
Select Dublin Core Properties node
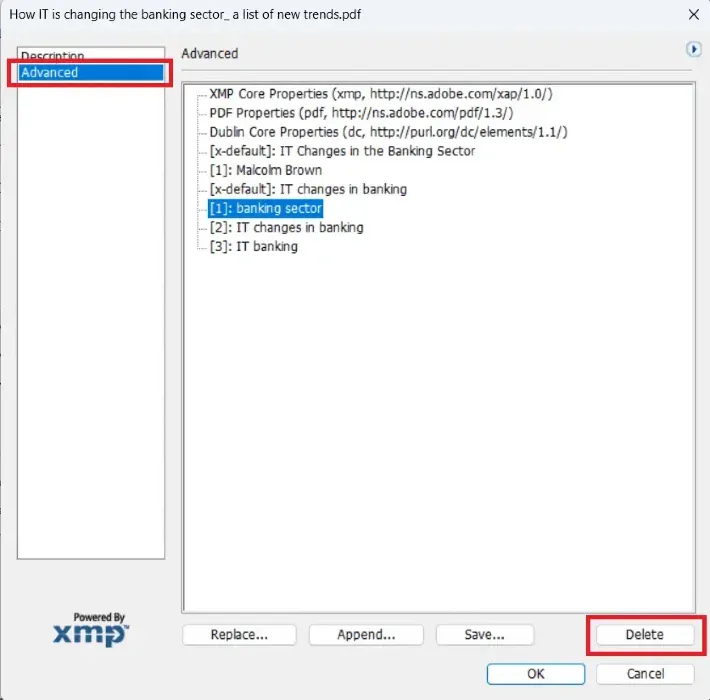[x=388, y=132]
